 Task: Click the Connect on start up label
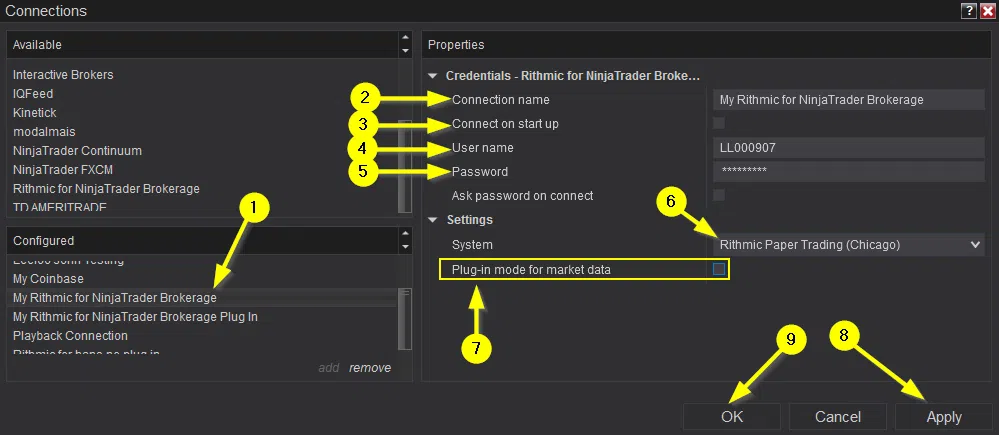click(505, 124)
